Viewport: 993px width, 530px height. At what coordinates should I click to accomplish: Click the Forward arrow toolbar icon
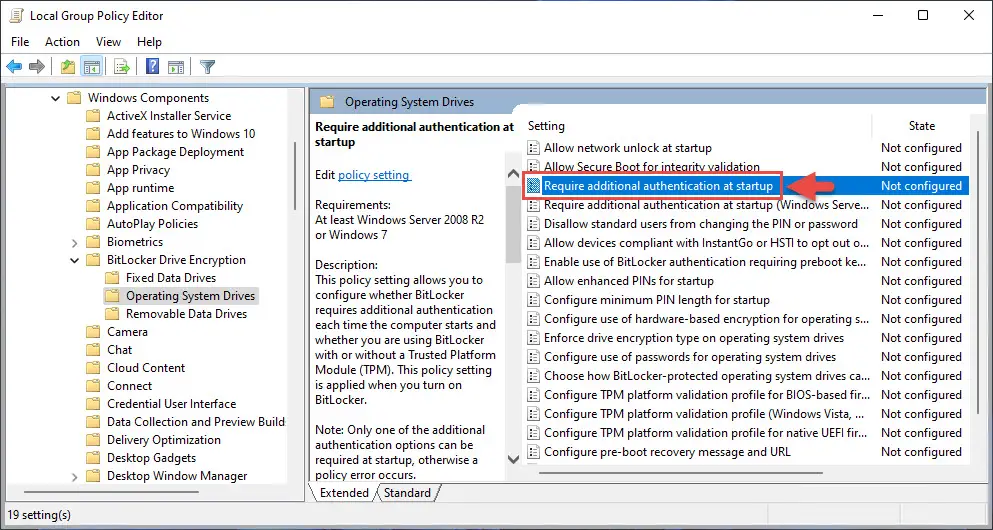coord(37,66)
